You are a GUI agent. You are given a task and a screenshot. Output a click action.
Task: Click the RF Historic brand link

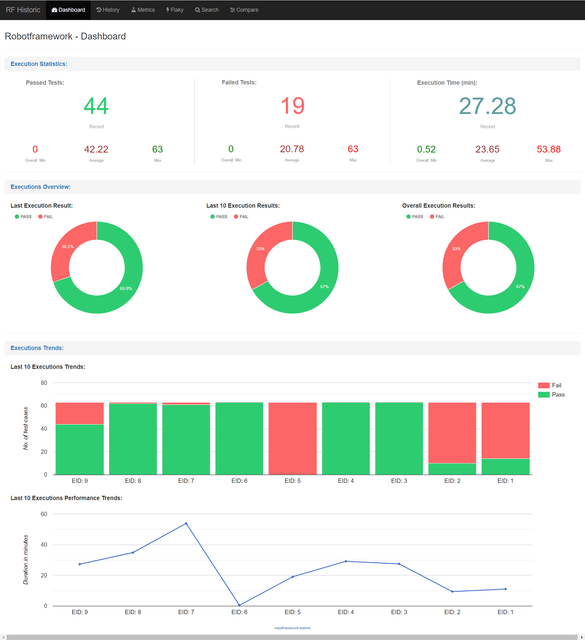(23, 10)
